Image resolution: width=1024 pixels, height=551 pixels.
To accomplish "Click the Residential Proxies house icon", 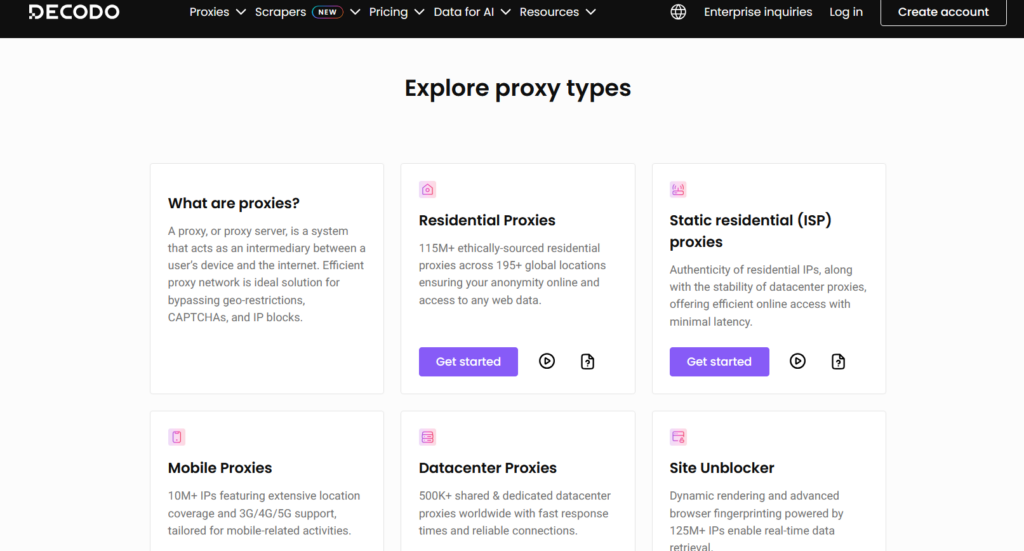I will 428,189.
